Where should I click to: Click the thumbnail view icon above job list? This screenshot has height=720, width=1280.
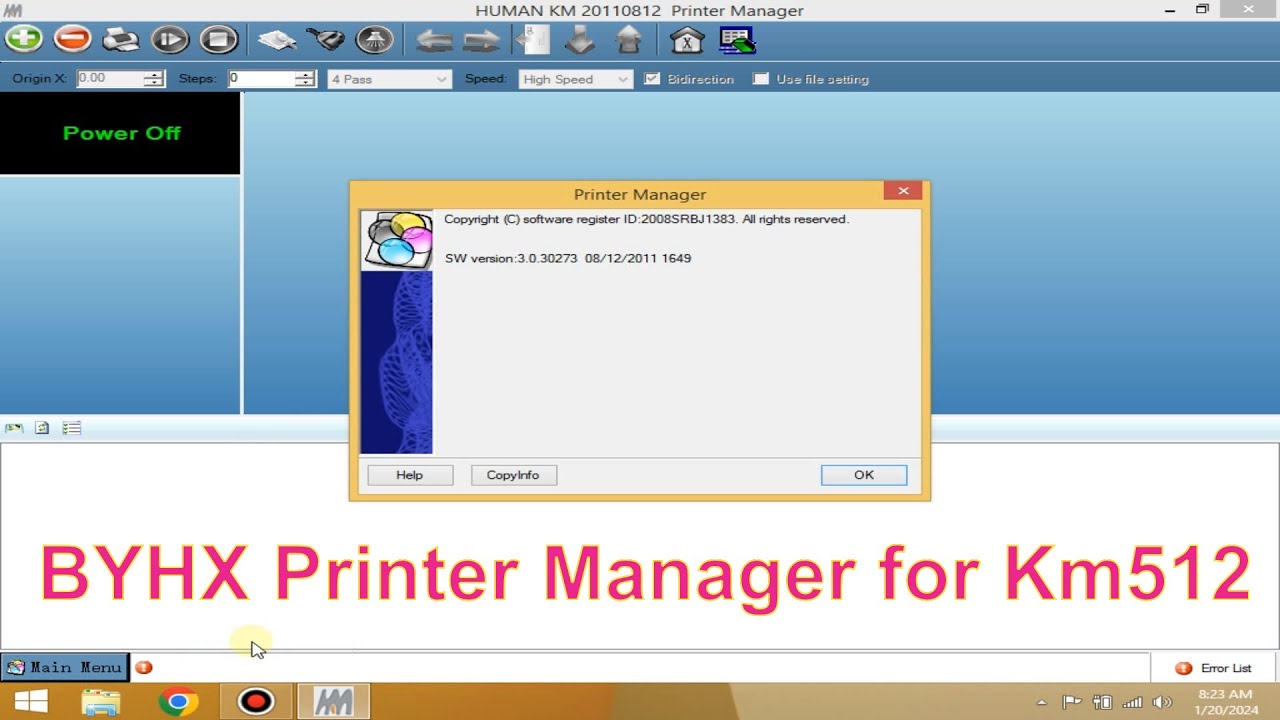13,428
